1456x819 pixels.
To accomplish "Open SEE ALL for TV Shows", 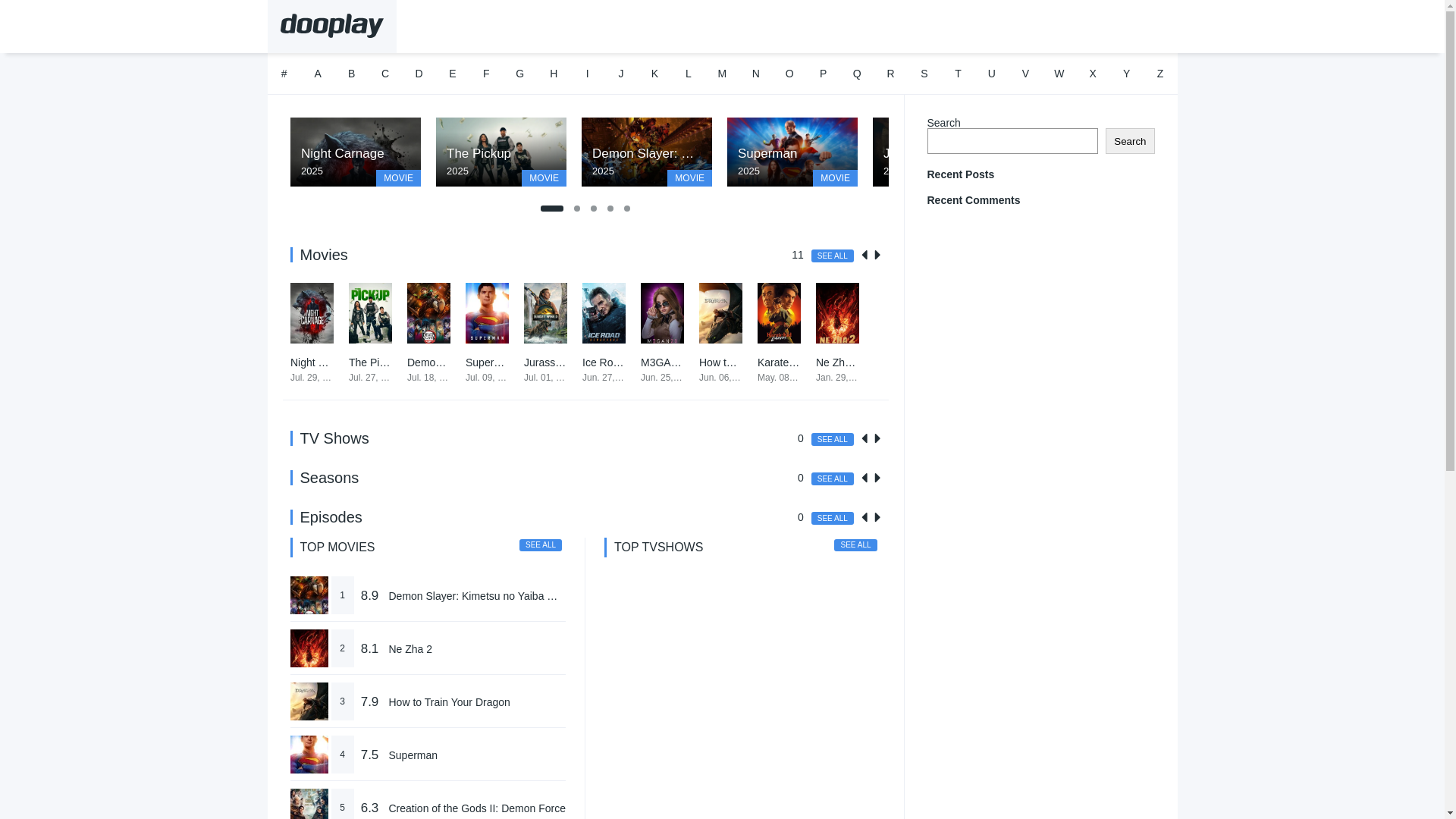I will pos(832,440).
